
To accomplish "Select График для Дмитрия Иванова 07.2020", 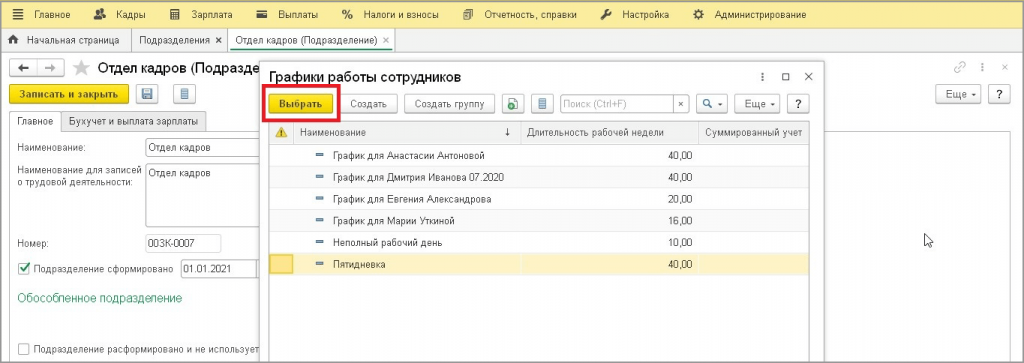I will coord(539,178).
